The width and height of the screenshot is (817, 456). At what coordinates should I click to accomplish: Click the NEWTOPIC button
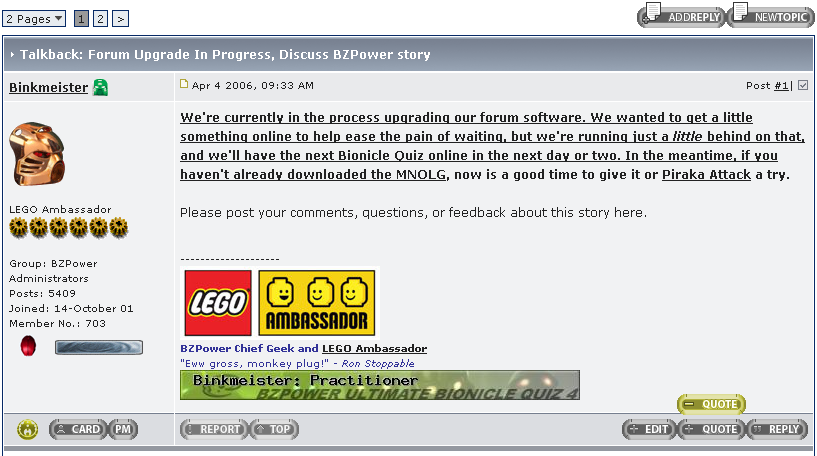(771, 15)
